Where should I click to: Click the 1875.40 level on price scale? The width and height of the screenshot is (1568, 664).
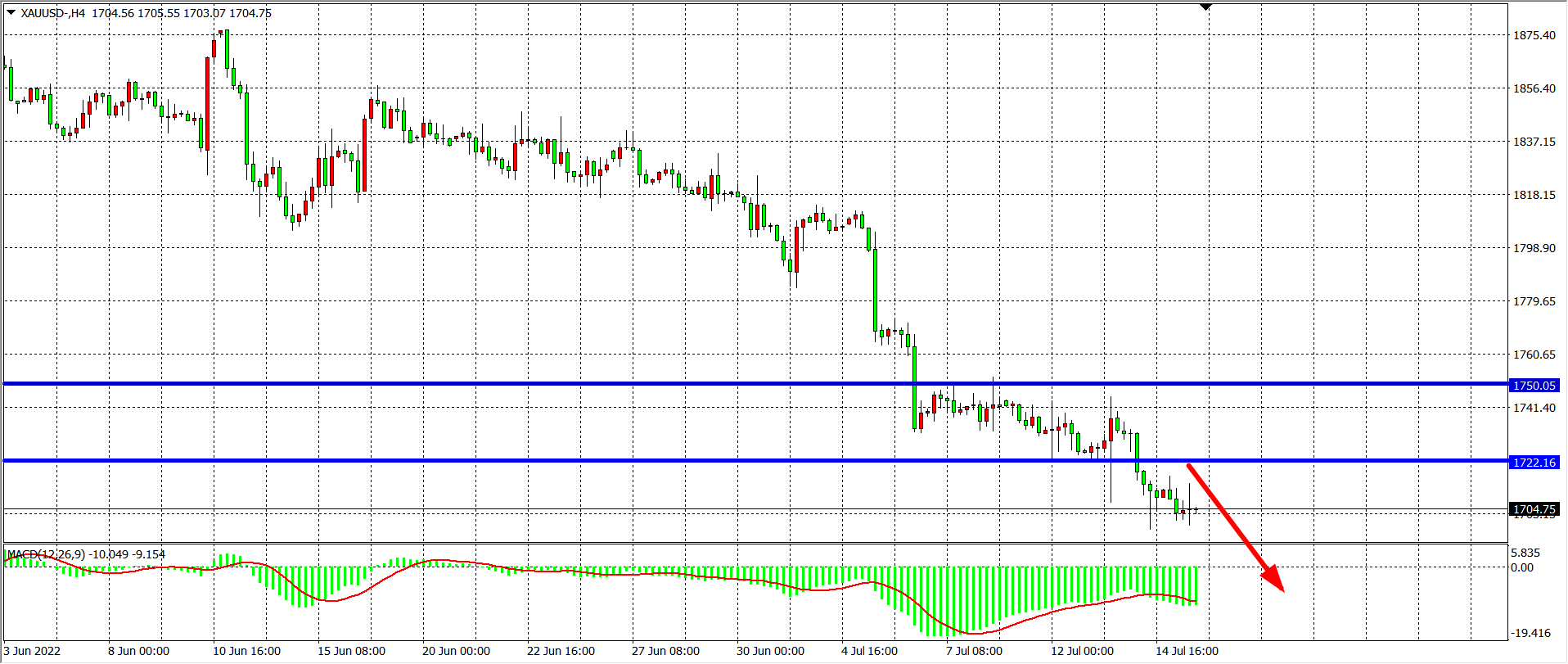click(1534, 35)
